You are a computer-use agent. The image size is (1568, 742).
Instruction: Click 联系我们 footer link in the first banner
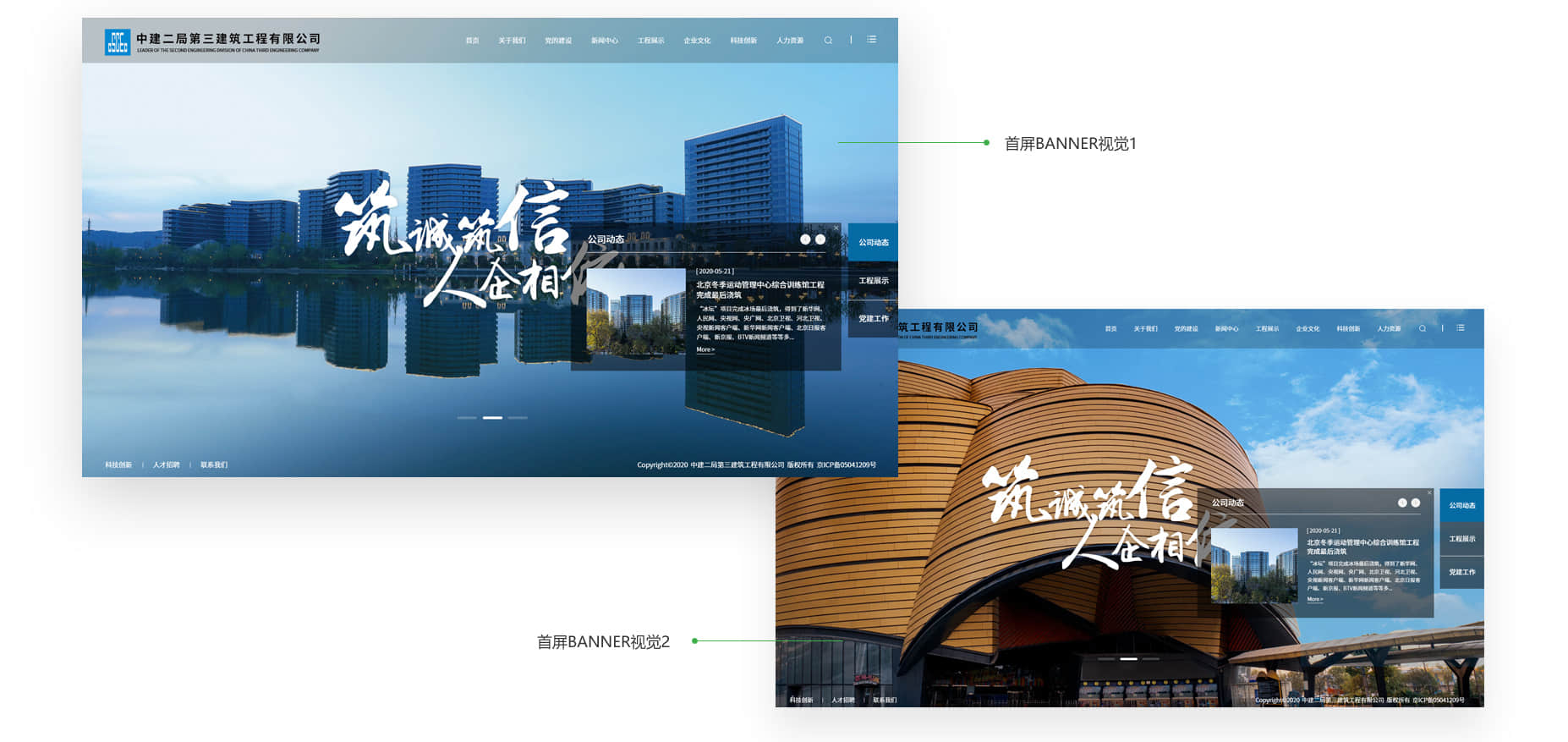[214, 464]
